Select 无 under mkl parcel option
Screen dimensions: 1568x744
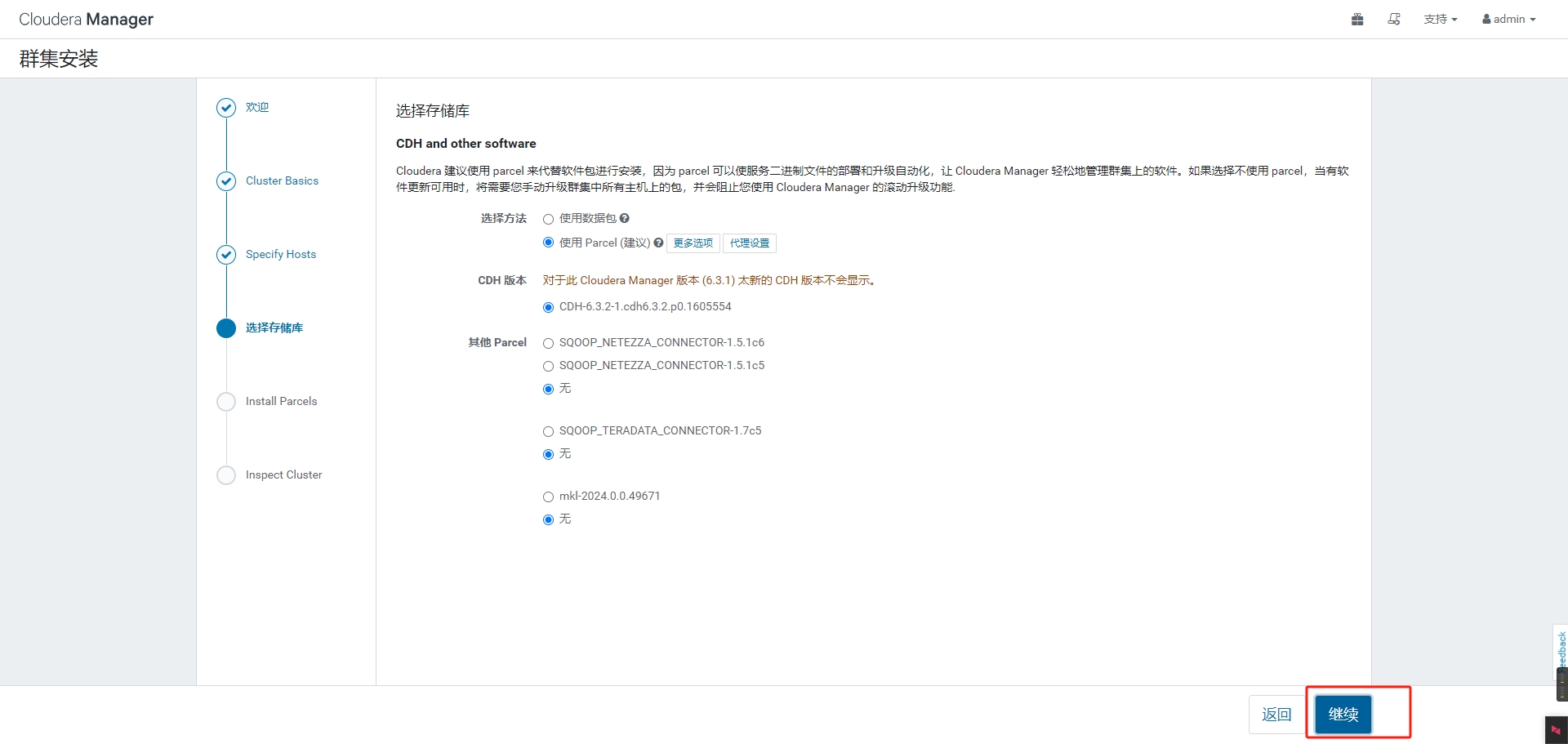(x=549, y=519)
